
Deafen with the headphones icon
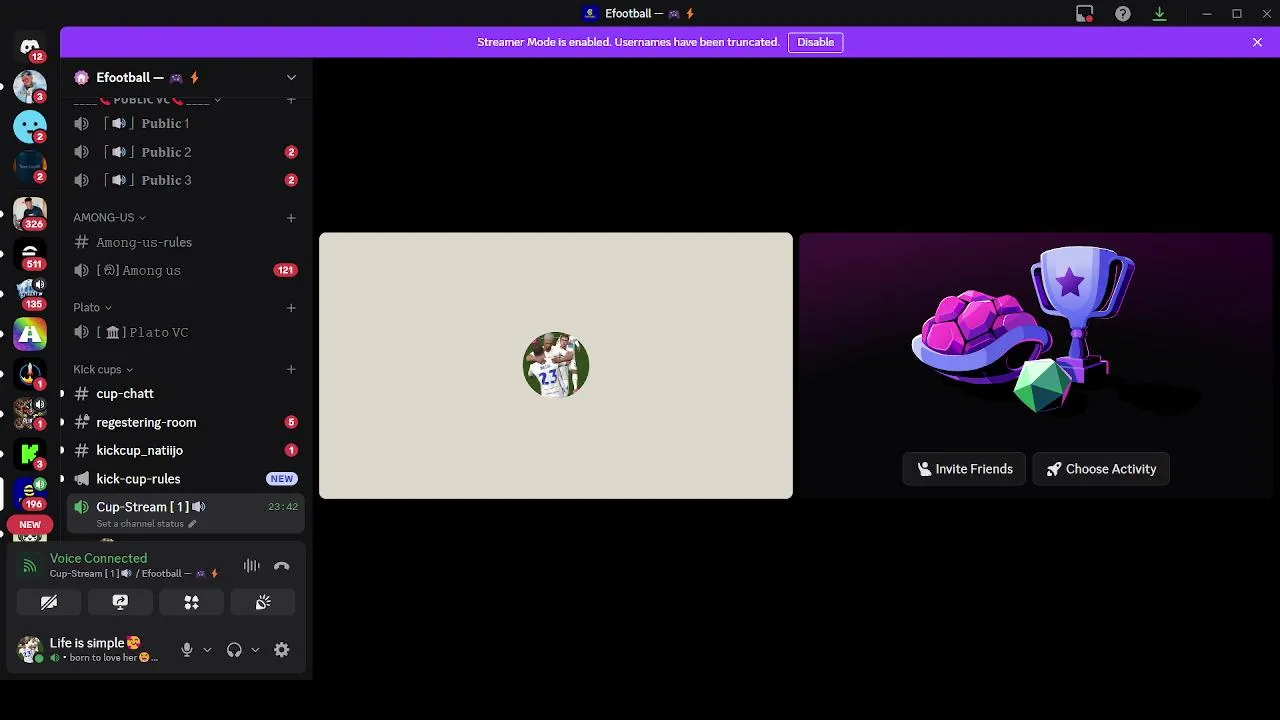click(x=234, y=649)
